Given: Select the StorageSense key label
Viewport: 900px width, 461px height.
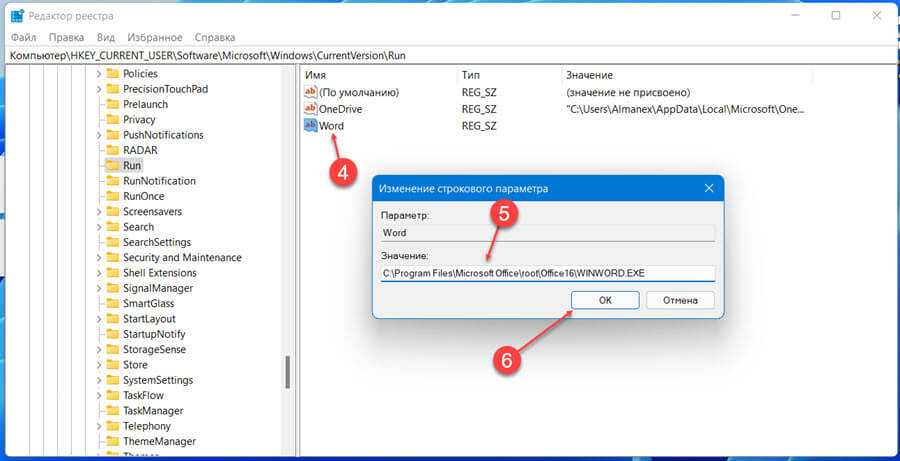Looking at the screenshot, I should click(154, 349).
